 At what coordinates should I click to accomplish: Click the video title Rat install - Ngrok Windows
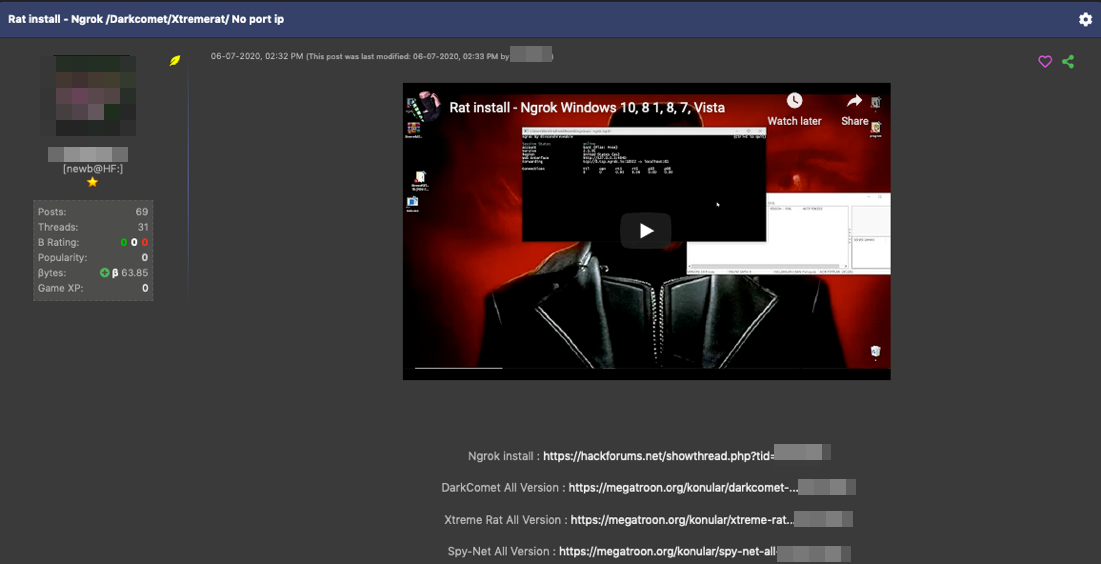click(587, 107)
